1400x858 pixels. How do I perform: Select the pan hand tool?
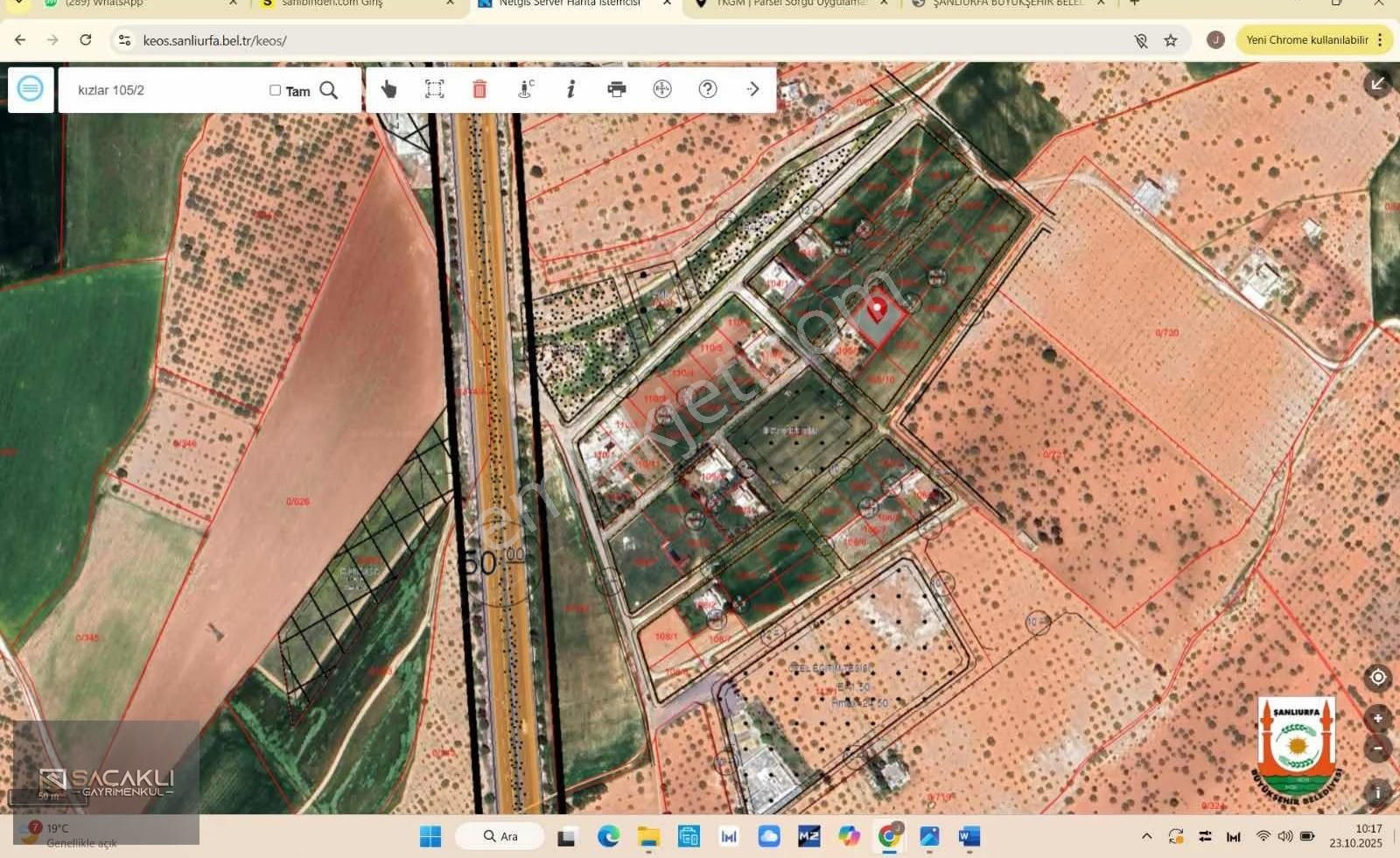[x=388, y=89]
